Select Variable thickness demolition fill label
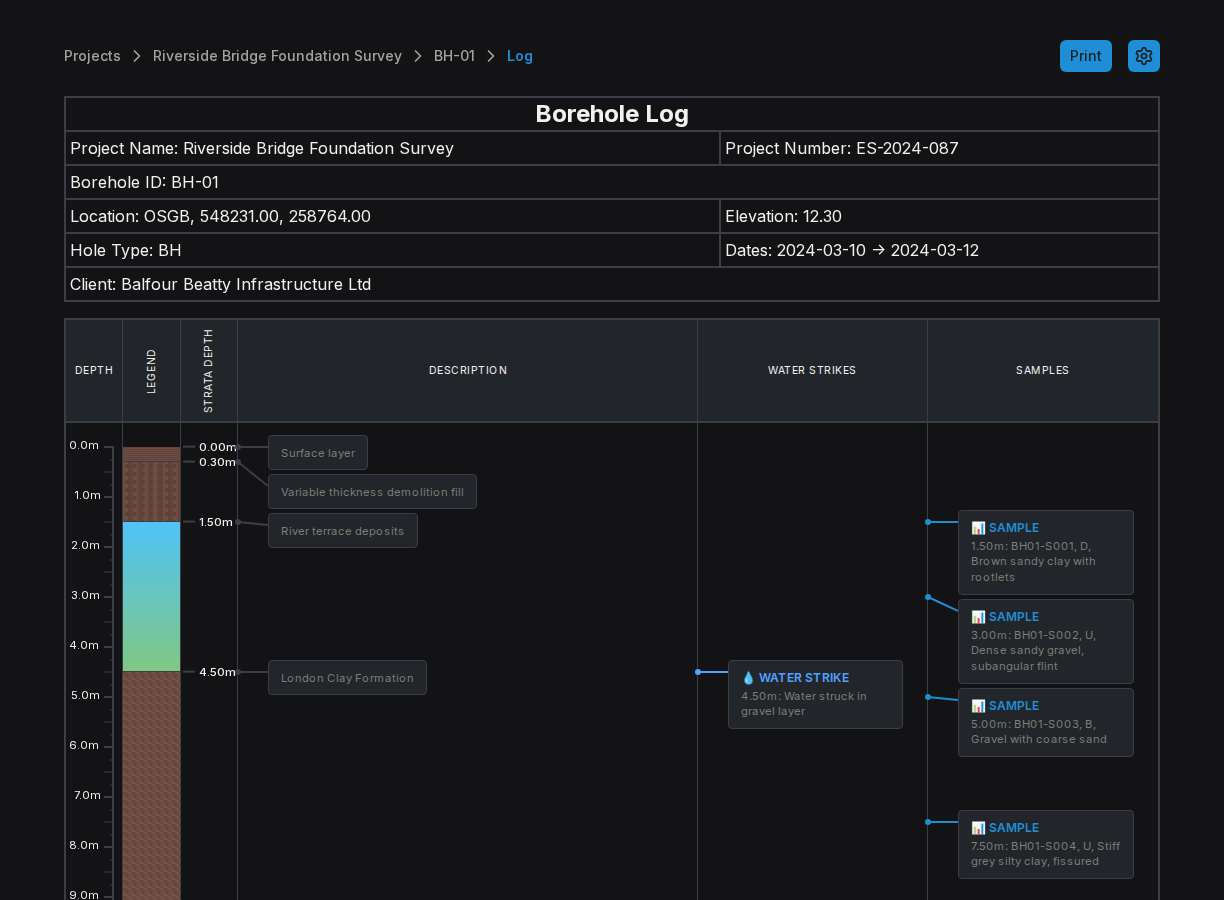 372,492
